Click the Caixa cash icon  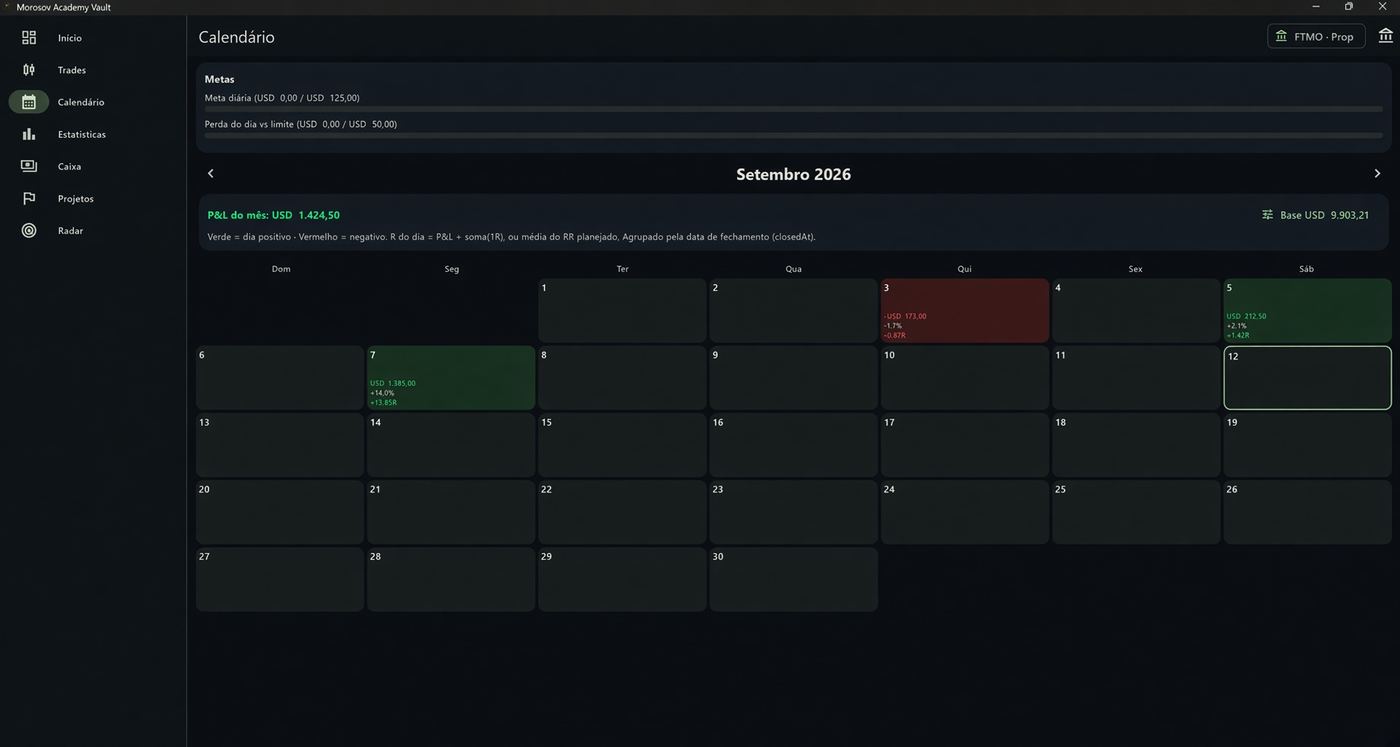point(29,166)
